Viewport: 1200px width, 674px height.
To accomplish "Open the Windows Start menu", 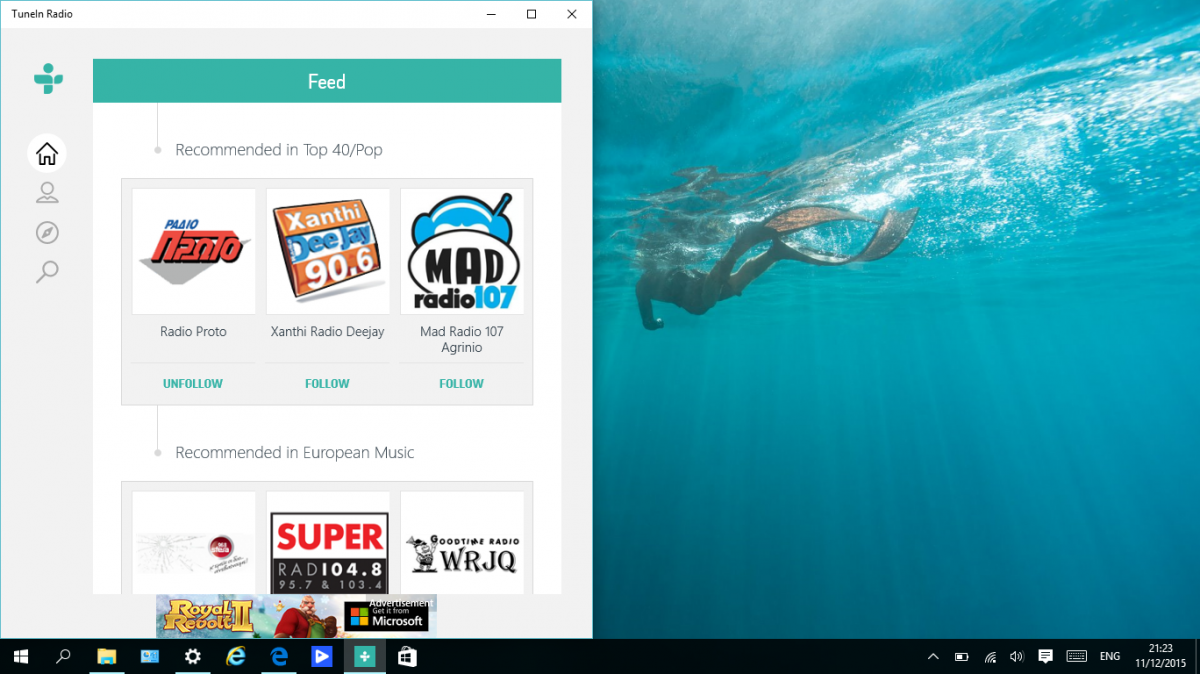I will (x=21, y=657).
